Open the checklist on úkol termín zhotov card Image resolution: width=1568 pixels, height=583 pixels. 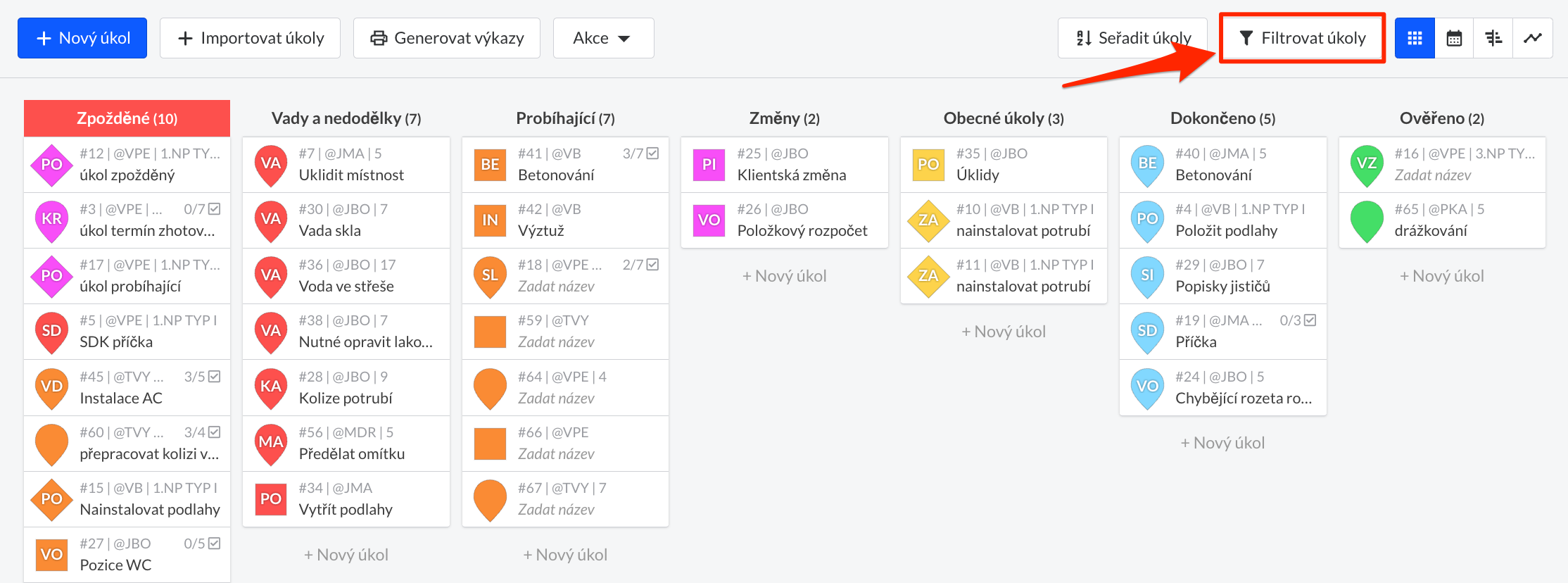[215, 208]
